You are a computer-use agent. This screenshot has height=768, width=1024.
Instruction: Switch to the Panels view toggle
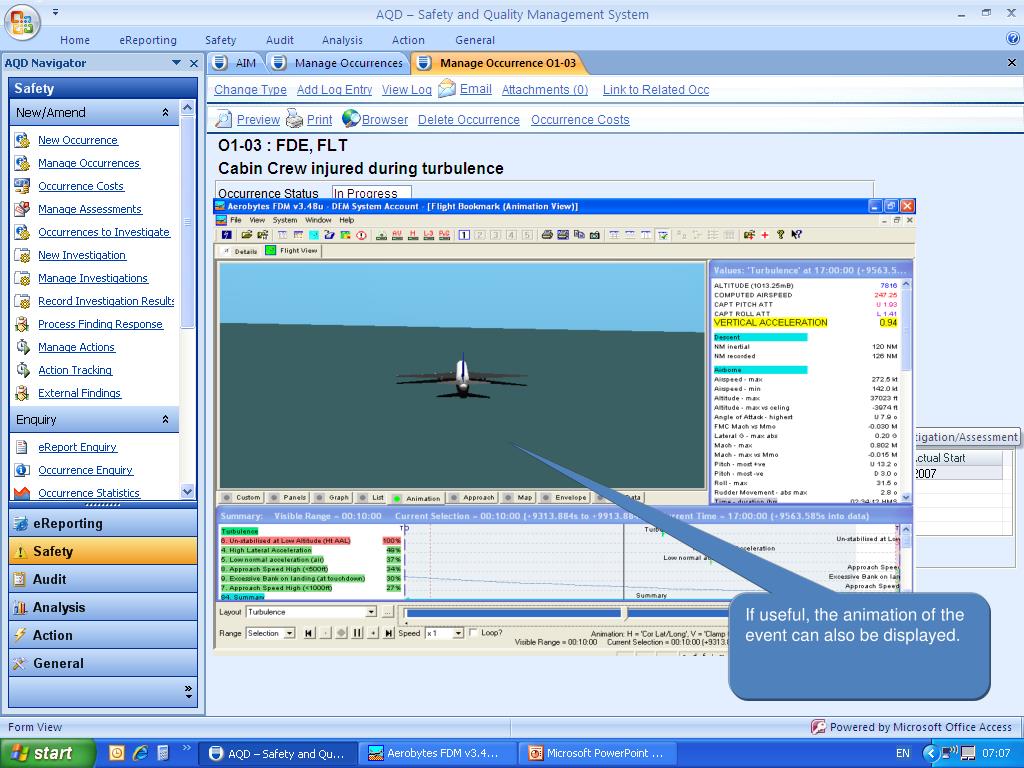(x=288, y=498)
